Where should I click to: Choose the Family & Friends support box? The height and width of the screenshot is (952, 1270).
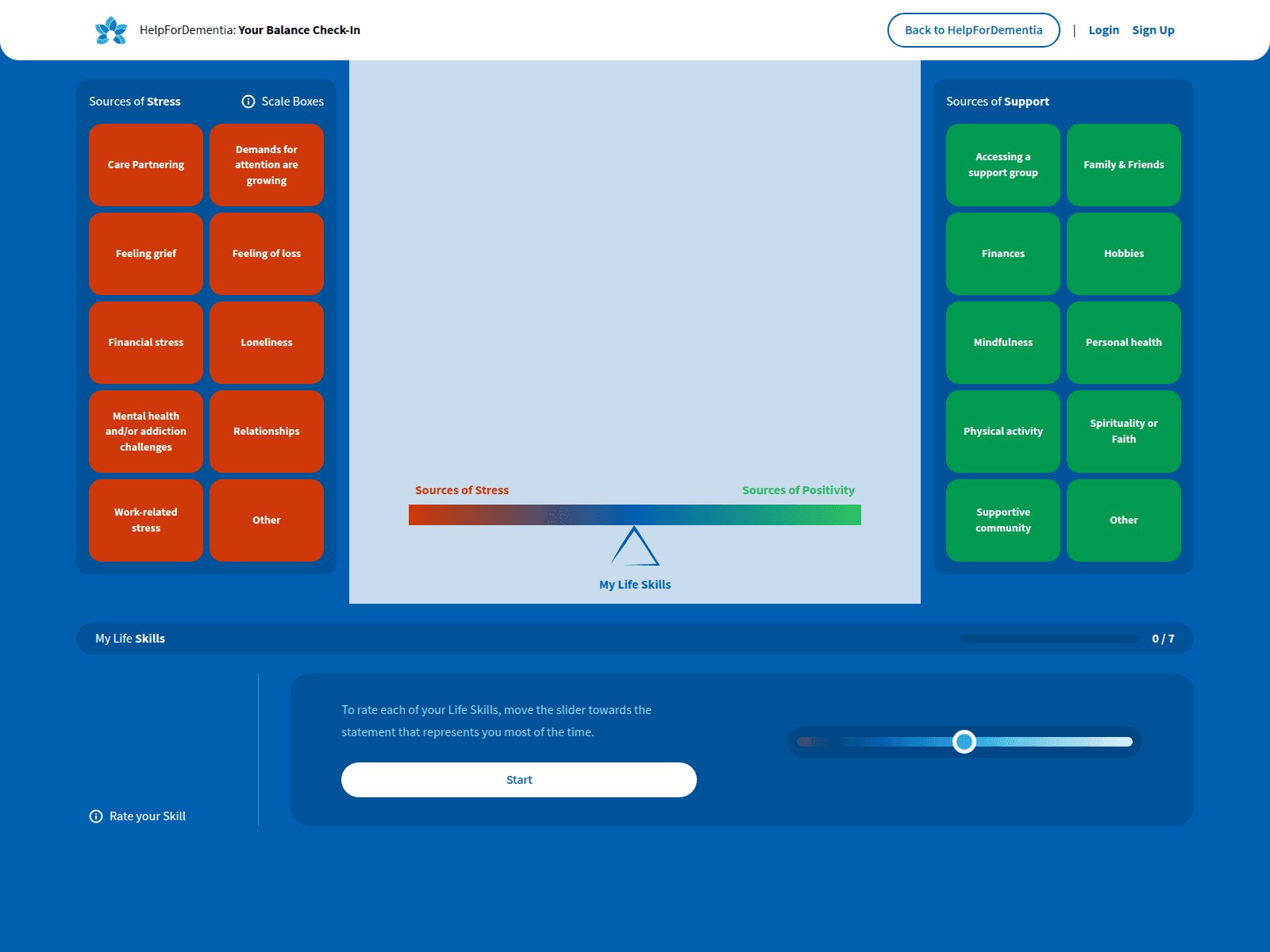[x=1124, y=165]
